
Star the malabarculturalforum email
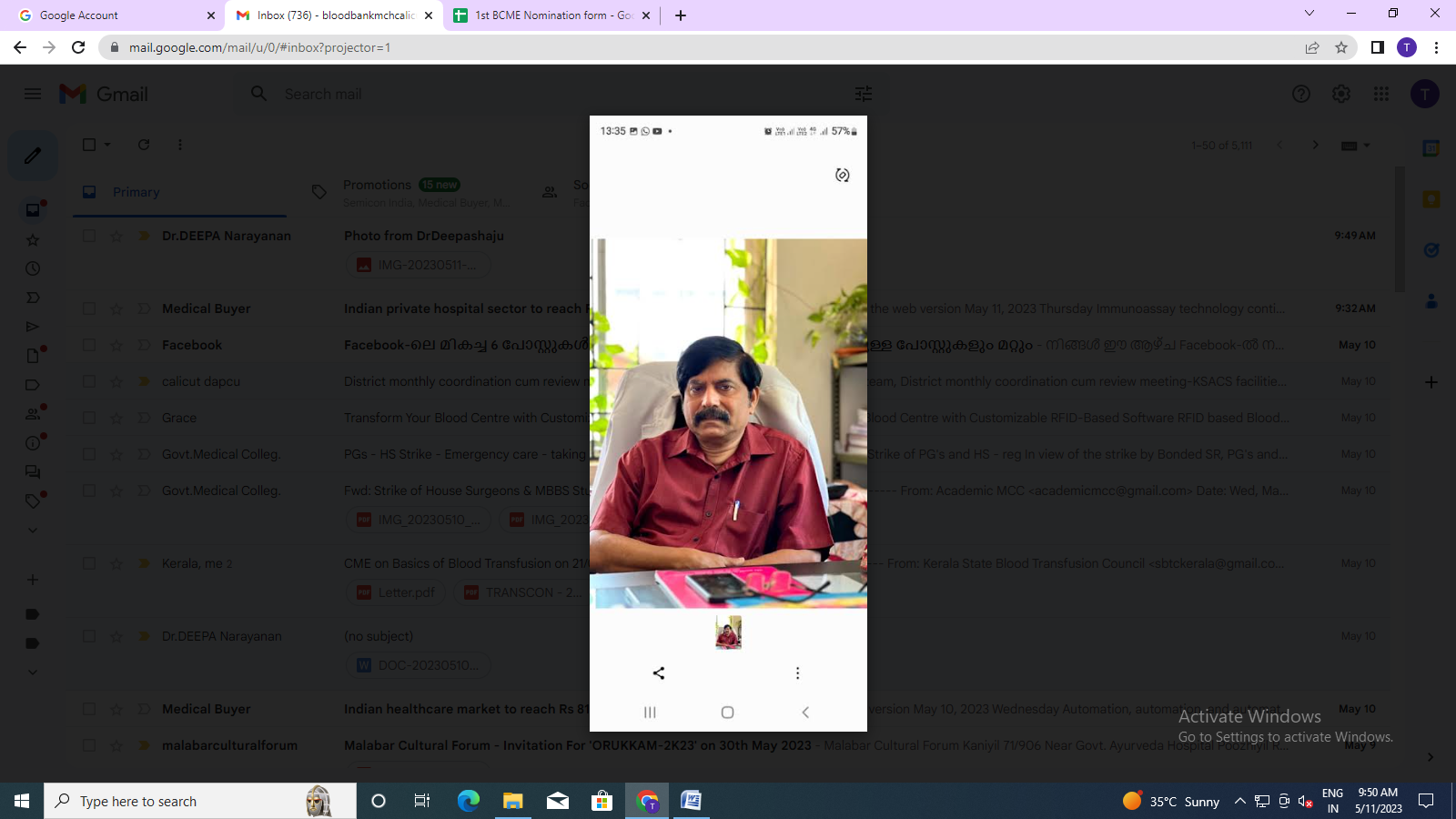click(116, 745)
